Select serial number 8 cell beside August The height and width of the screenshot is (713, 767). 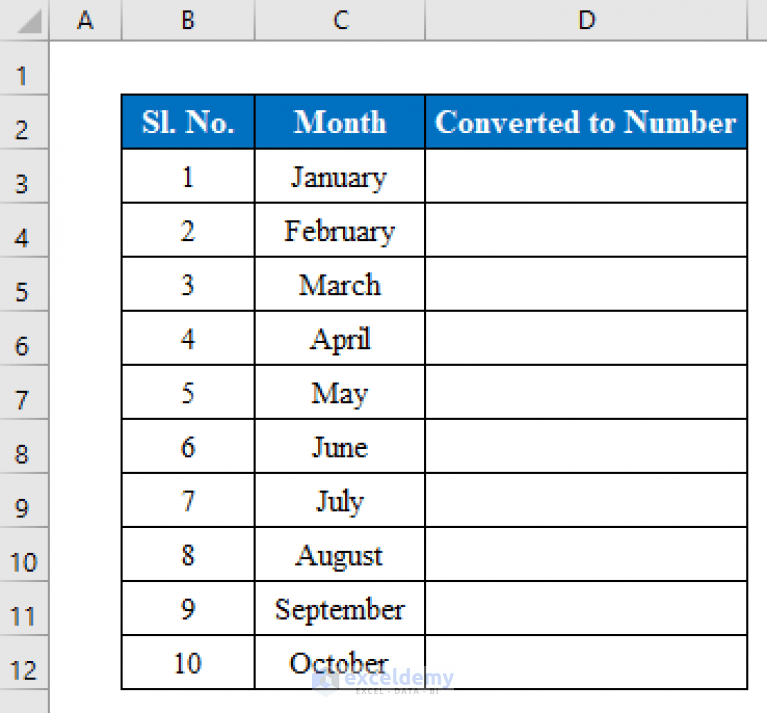point(188,554)
